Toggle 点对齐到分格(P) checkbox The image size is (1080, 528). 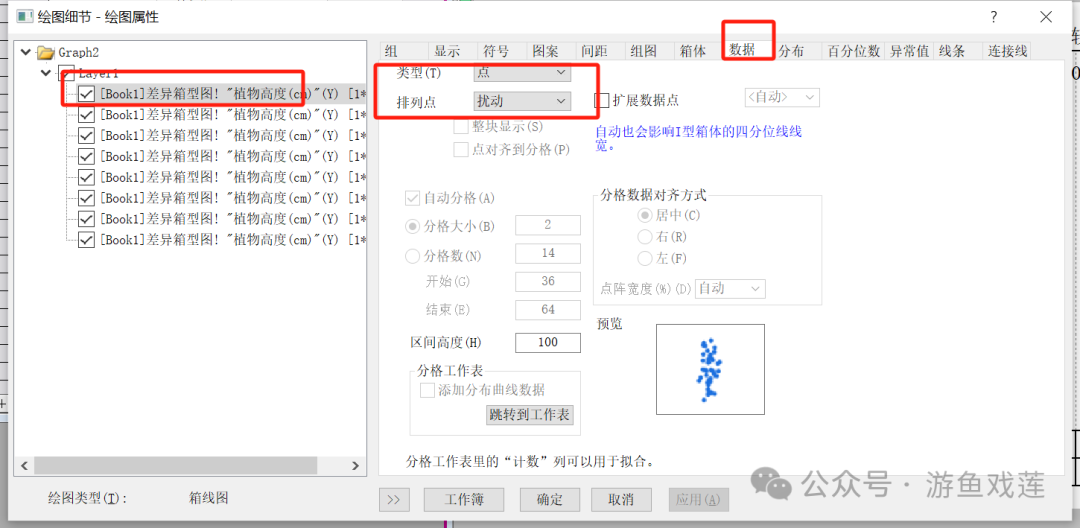tap(461, 149)
